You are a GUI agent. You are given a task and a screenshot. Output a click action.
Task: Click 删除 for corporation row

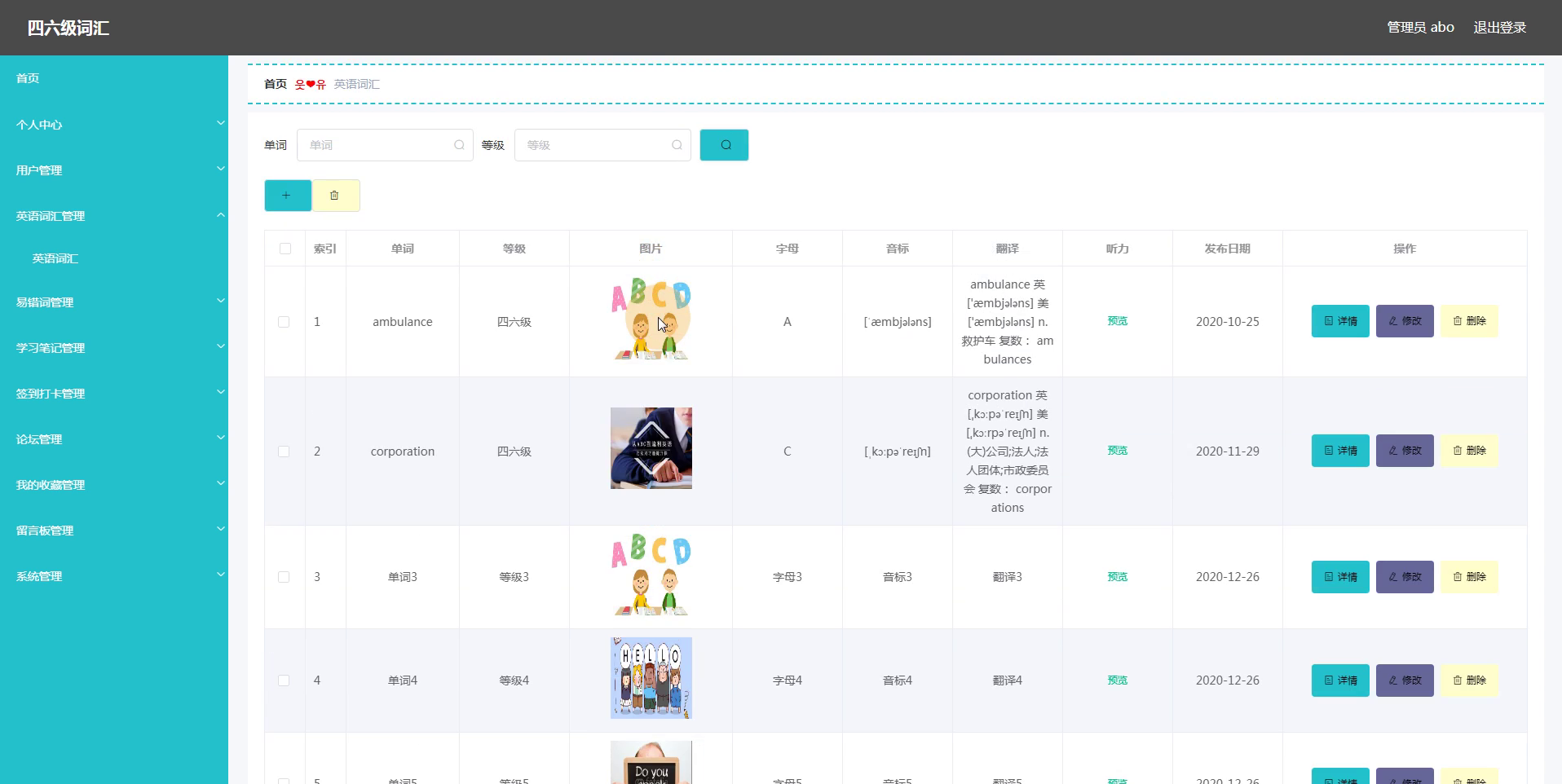pos(1469,451)
